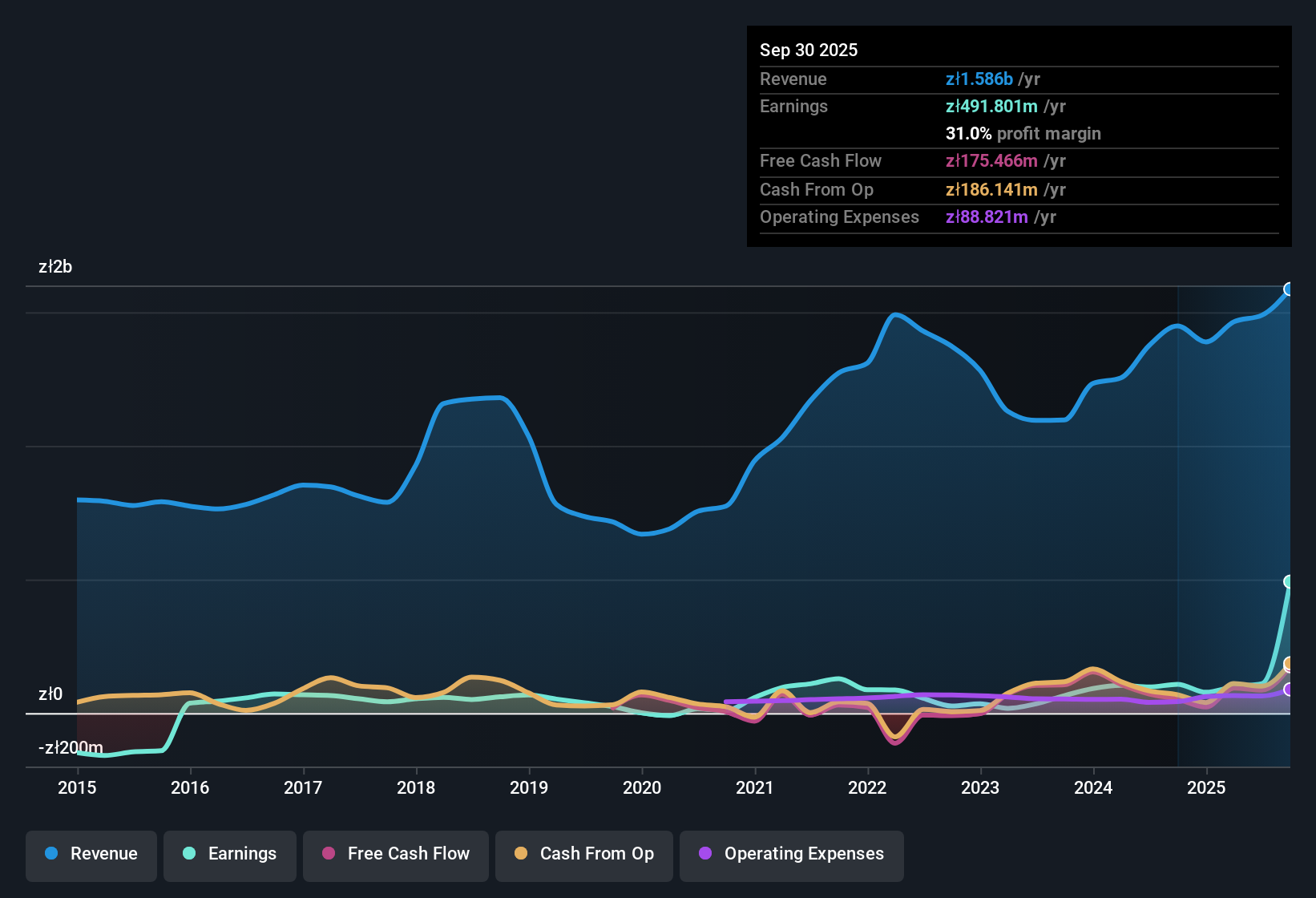
Task: Toggle the Earnings series visibility
Action: tap(229, 854)
